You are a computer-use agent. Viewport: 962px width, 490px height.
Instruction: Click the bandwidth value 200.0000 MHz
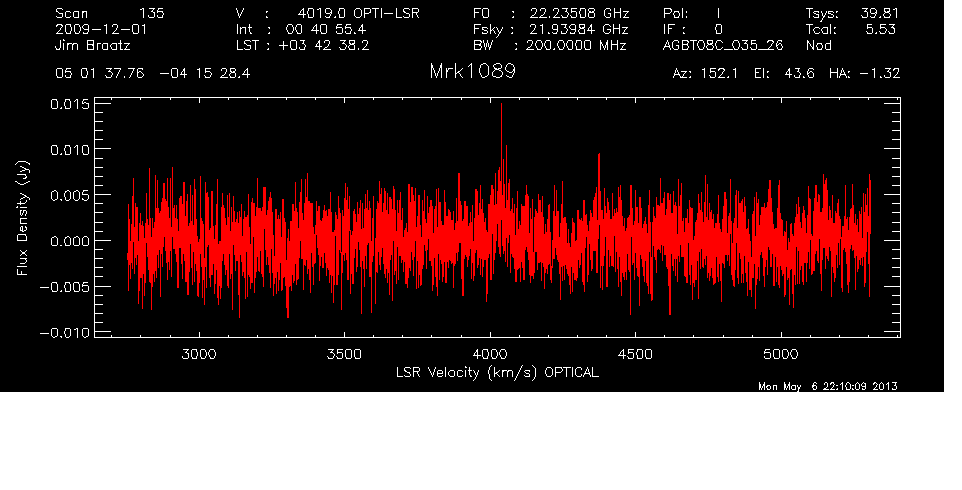tap(575, 45)
